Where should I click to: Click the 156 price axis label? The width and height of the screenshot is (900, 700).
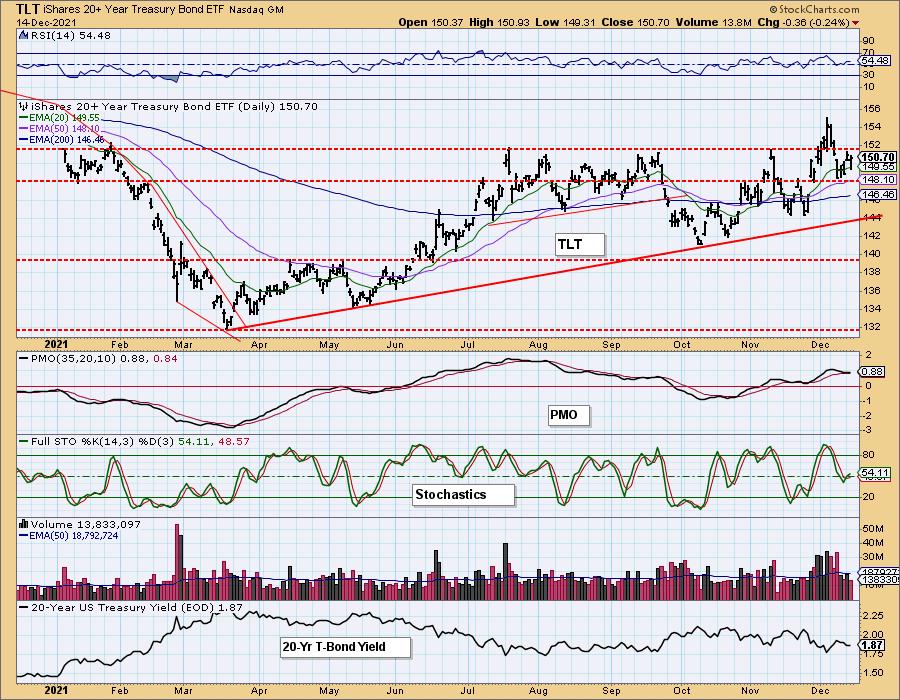click(x=872, y=108)
